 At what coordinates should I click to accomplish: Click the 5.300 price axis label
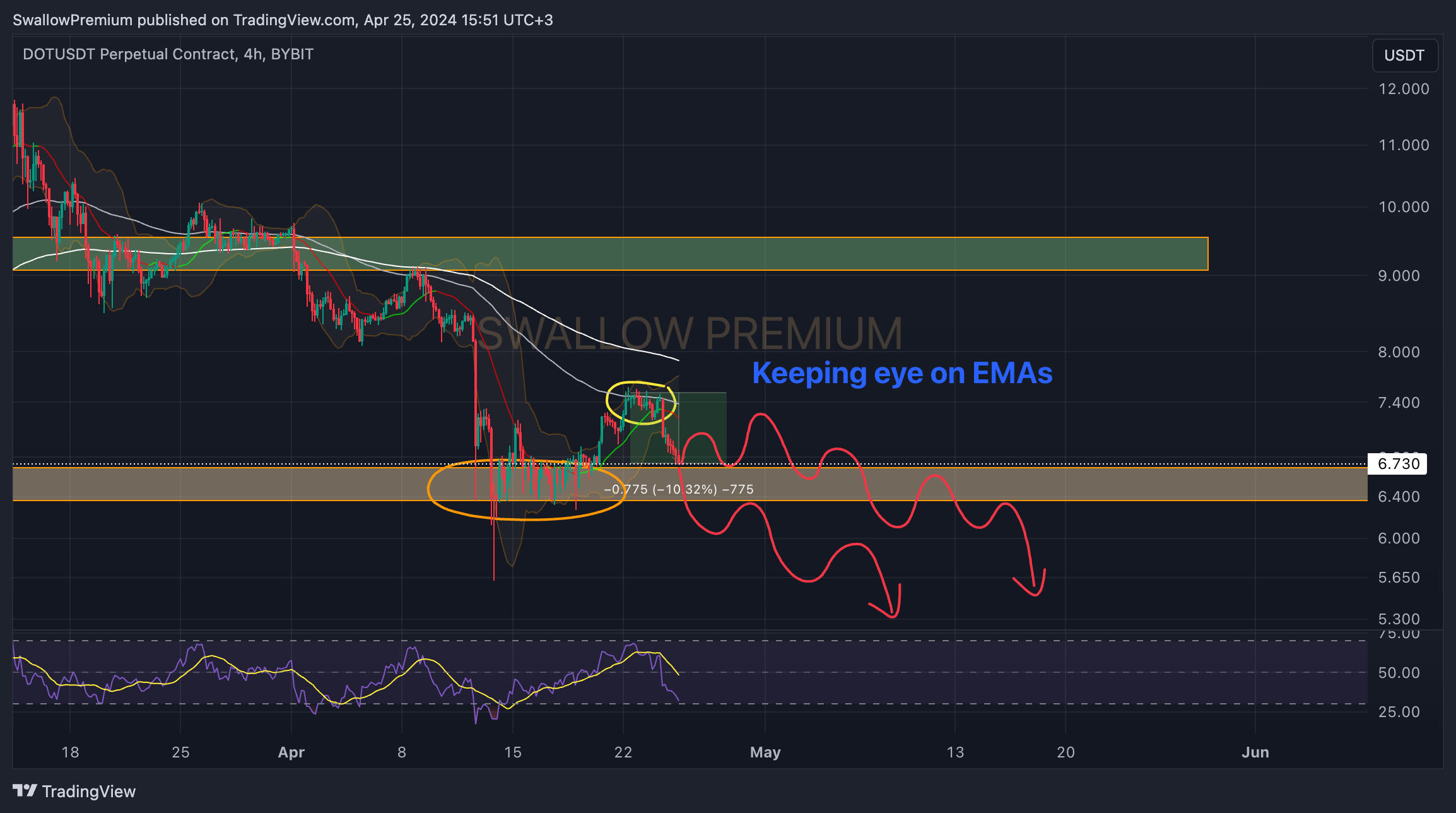pyautogui.click(x=1399, y=619)
